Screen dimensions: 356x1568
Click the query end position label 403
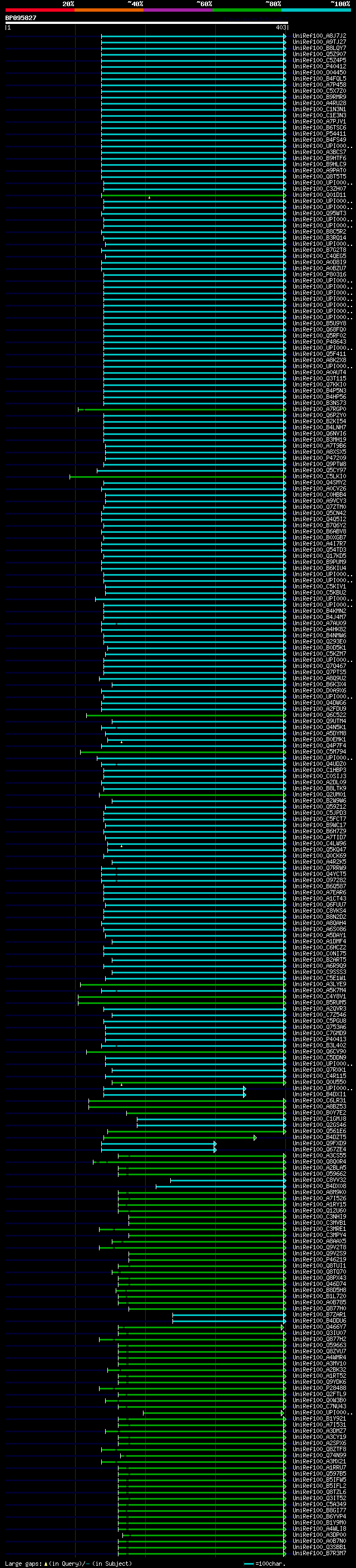pos(280,27)
